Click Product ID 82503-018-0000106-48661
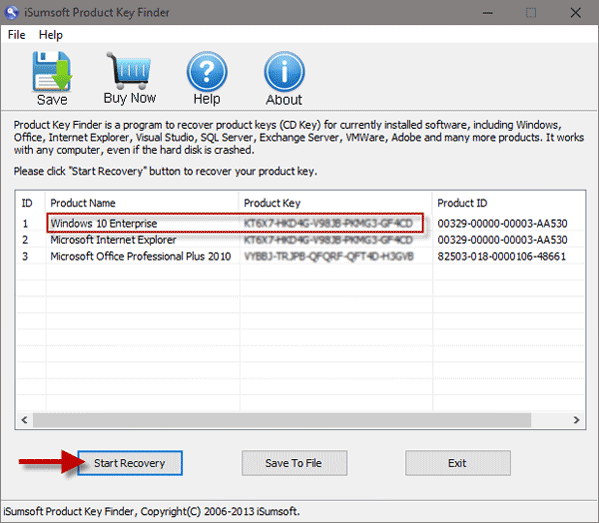The width and height of the screenshot is (599, 523). click(x=502, y=256)
